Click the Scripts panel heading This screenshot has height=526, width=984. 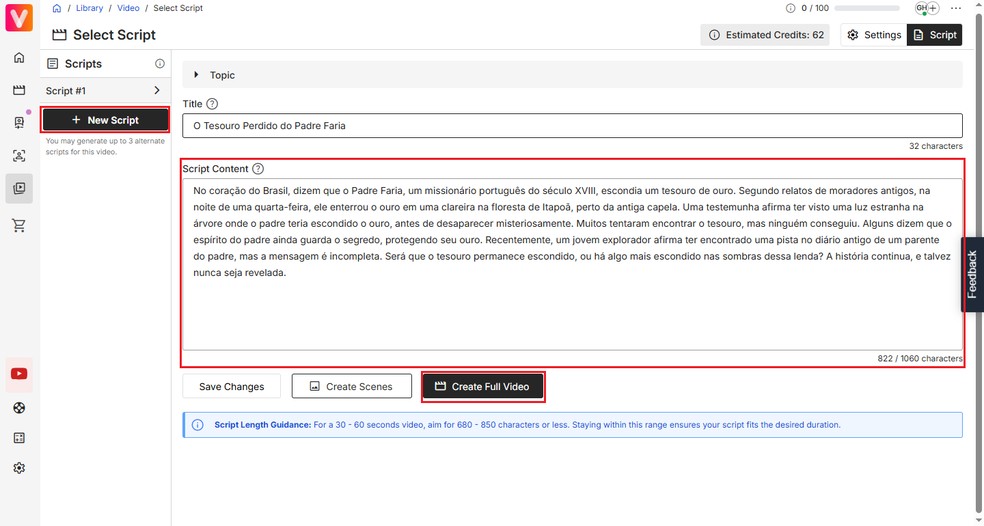pos(83,64)
